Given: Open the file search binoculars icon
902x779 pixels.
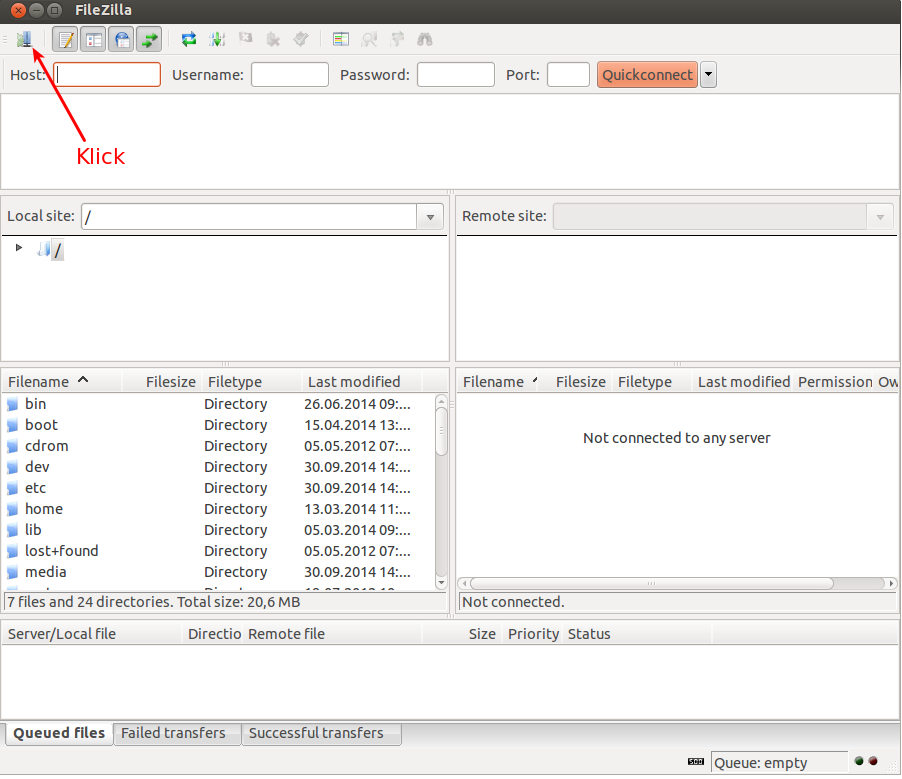Looking at the screenshot, I should [x=424, y=38].
